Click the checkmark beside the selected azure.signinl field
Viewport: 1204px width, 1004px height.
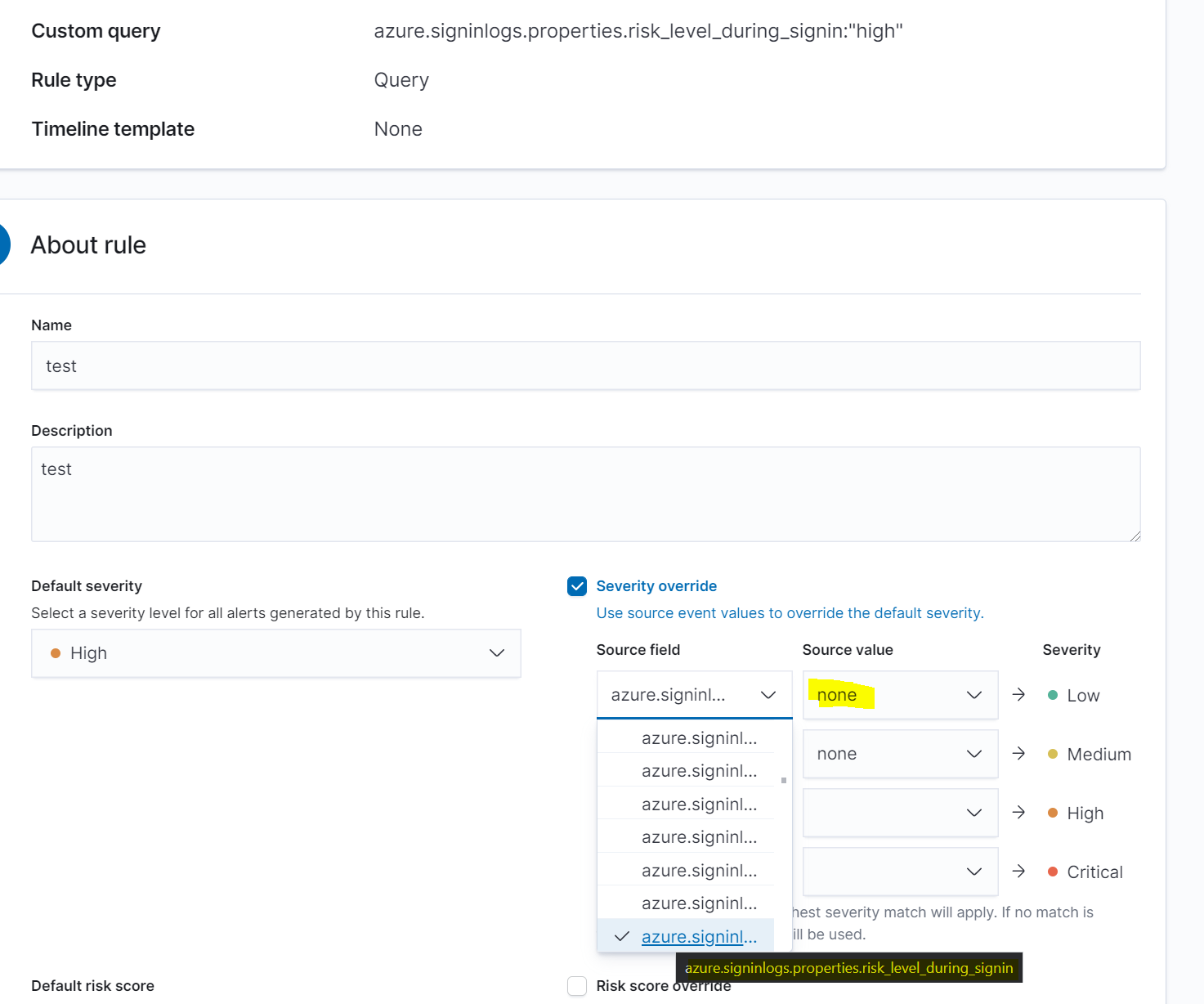pyautogui.click(x=622, y=936)
